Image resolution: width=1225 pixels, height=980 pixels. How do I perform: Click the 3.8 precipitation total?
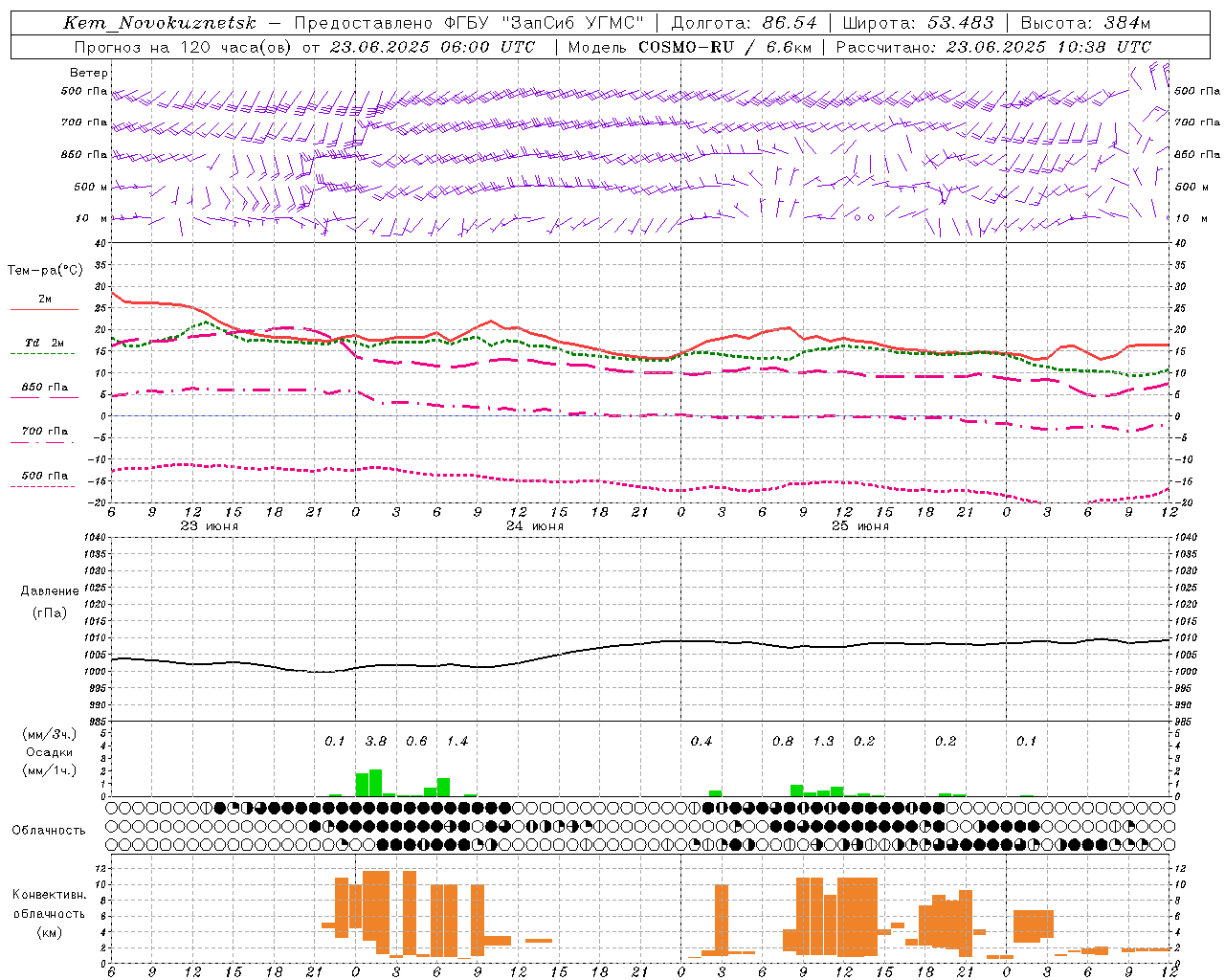(x=376, y=742)
